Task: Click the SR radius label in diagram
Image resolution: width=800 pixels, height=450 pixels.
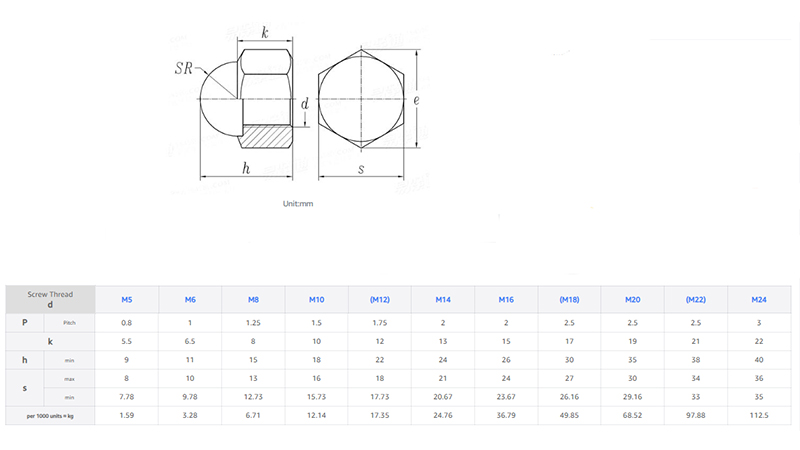Action: click(184, 69)
